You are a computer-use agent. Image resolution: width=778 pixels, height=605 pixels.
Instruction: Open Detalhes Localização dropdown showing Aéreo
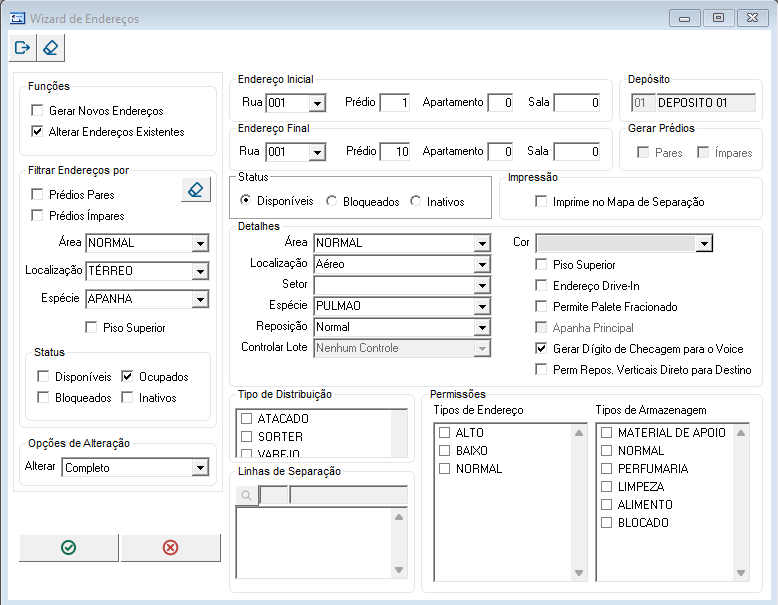[x=482, y=265]
